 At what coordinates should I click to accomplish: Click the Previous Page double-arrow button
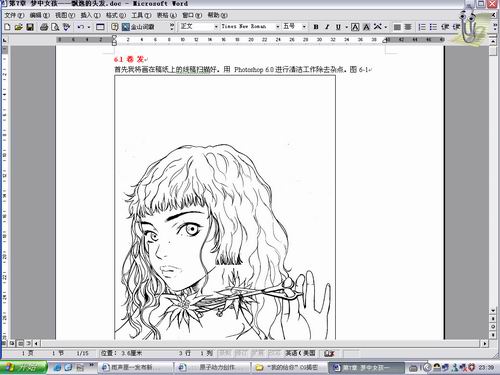(x=493, y=319)
